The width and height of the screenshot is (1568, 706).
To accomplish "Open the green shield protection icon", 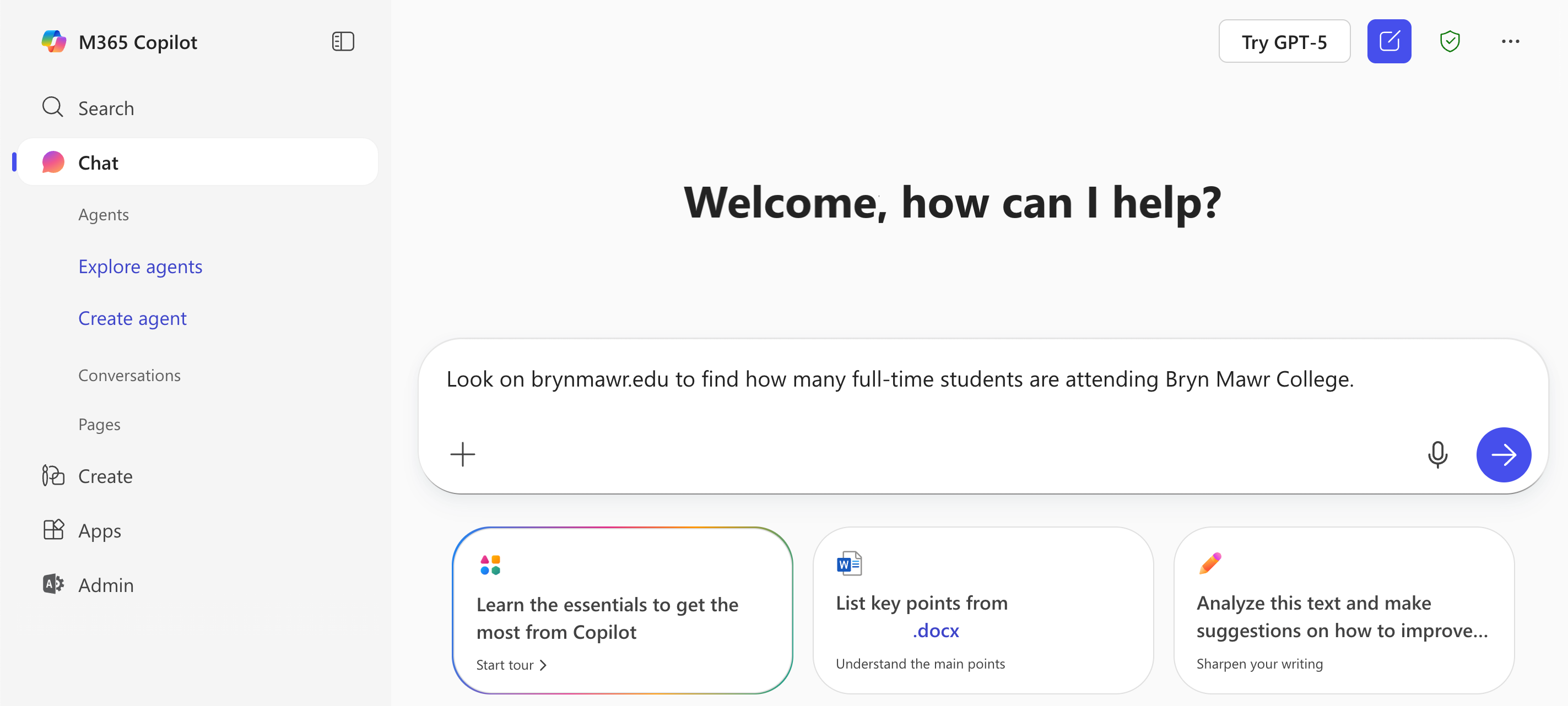I will point(1450,41).
